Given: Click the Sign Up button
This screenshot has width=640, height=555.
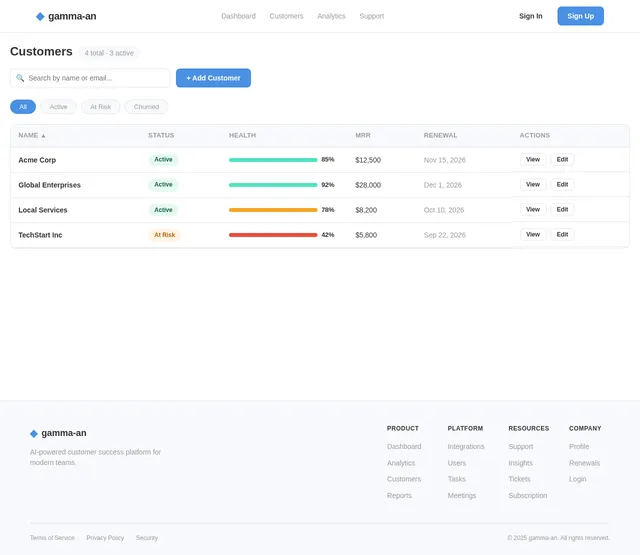Looking at the screenshot, I should (580, 16).
